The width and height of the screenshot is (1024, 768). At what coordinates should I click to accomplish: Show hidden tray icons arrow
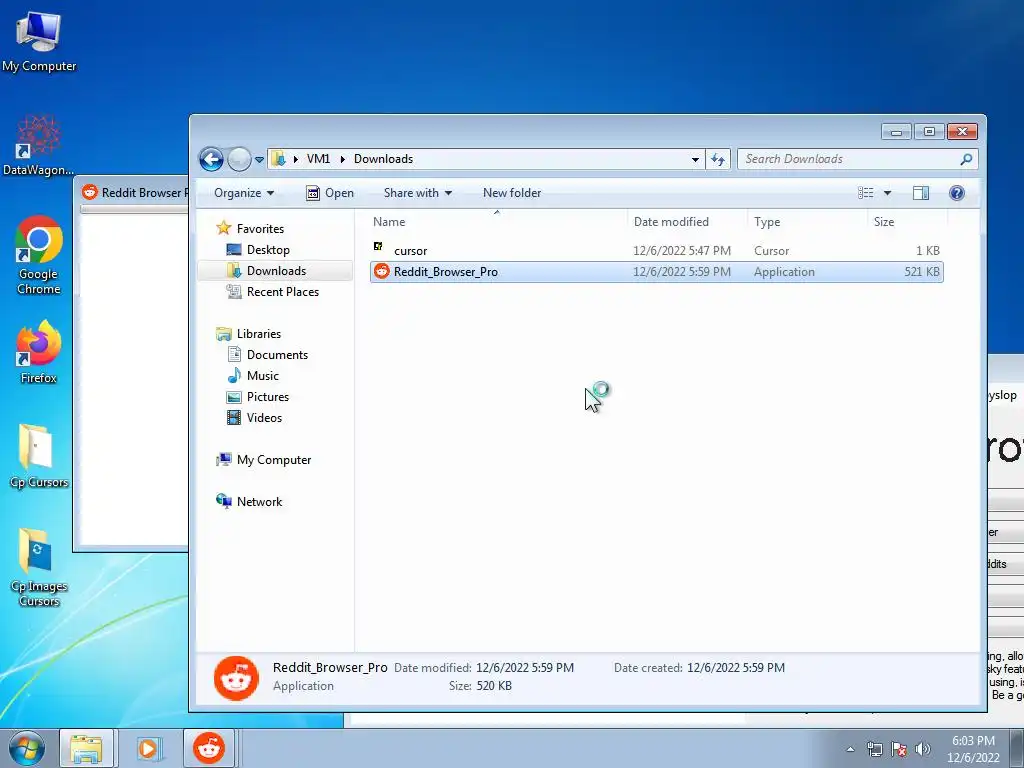pyautogui.click(x=850, y=749)
